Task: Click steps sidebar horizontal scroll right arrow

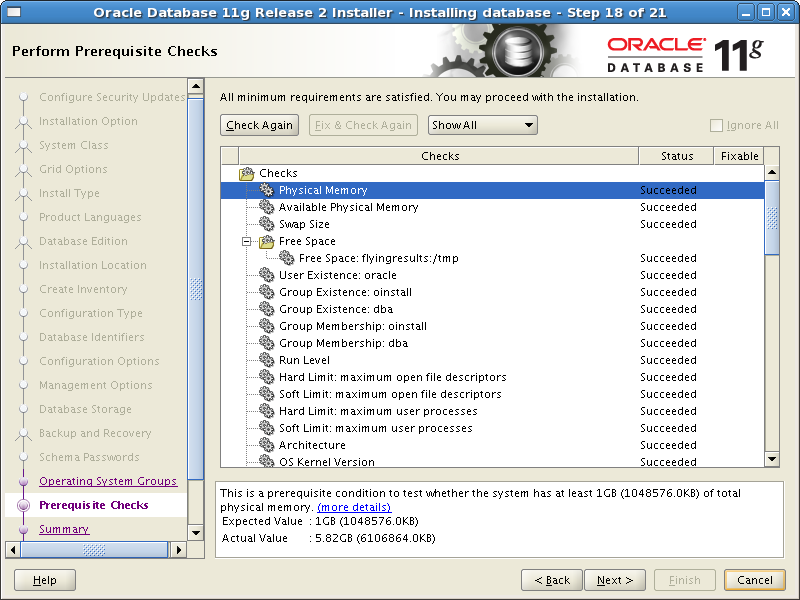Action: (178, 550)
